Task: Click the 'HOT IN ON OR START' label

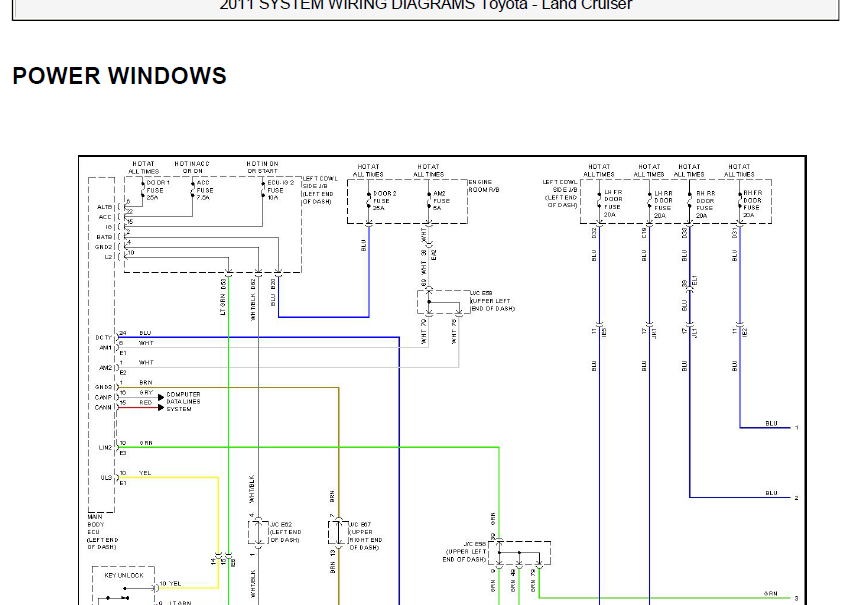Action: pos(262,167)
